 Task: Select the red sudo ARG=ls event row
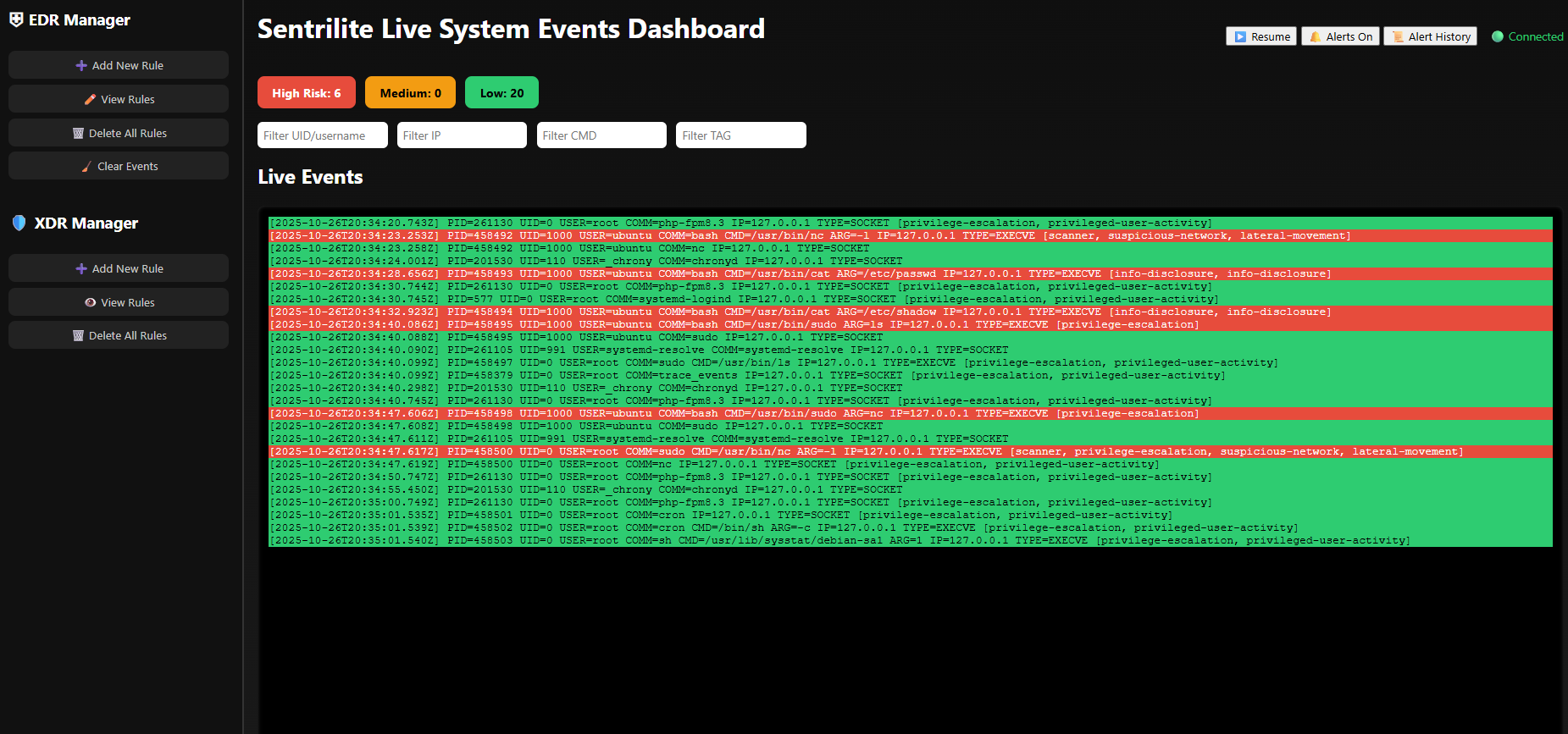(911, 325)
